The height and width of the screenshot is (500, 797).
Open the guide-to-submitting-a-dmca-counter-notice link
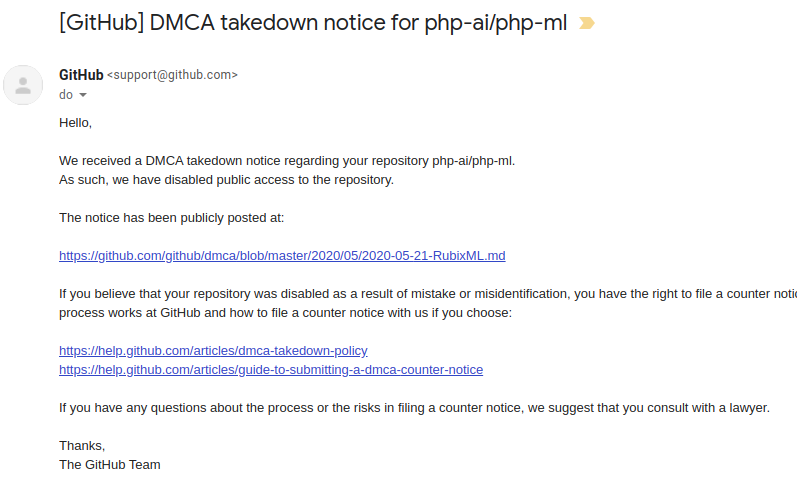tap(271, 369)
